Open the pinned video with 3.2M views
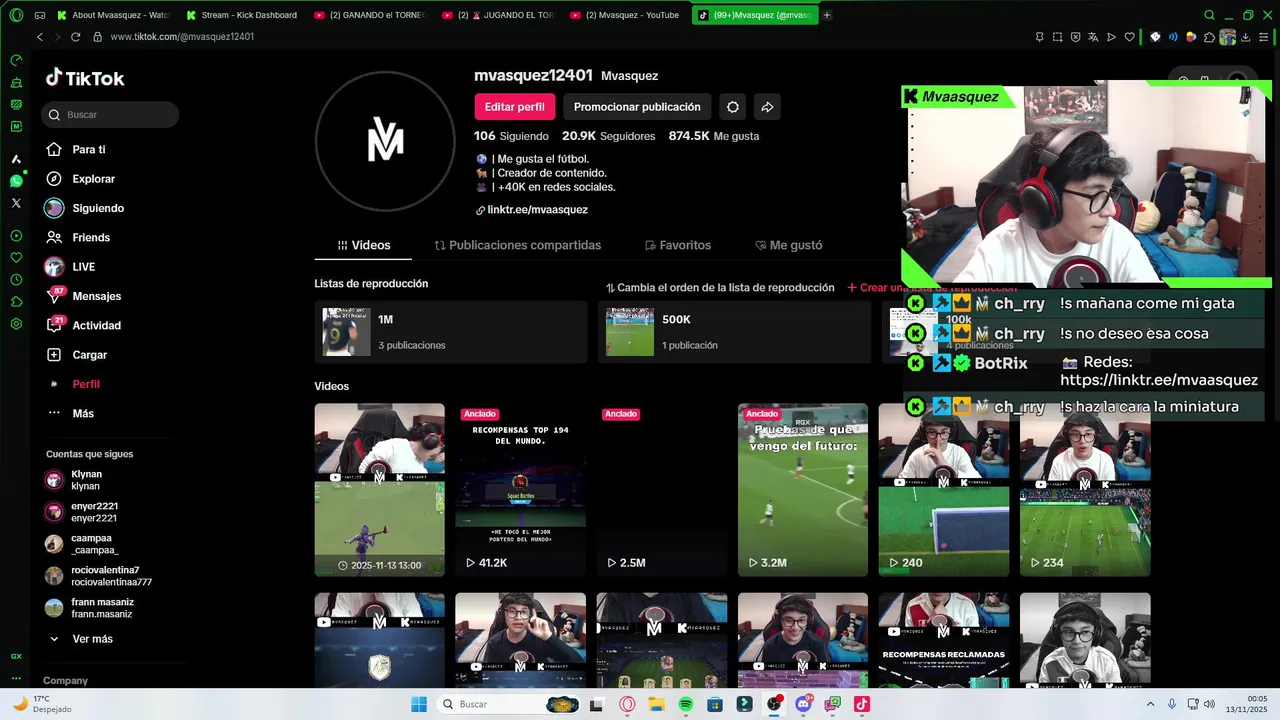Image resolution: width=1280 pixels, height=720 pixels. [803, 490]
